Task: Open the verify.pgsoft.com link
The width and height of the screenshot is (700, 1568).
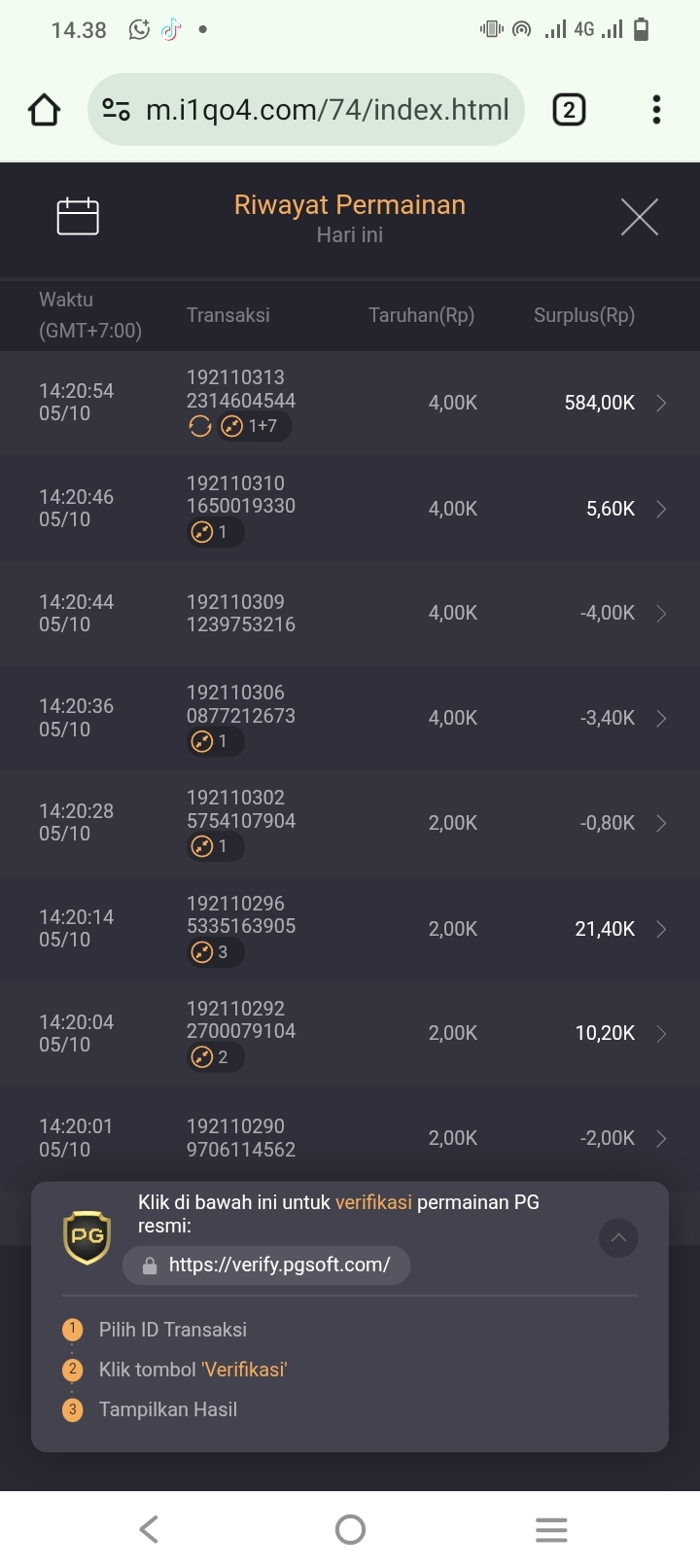Action: pos(266,1265)
